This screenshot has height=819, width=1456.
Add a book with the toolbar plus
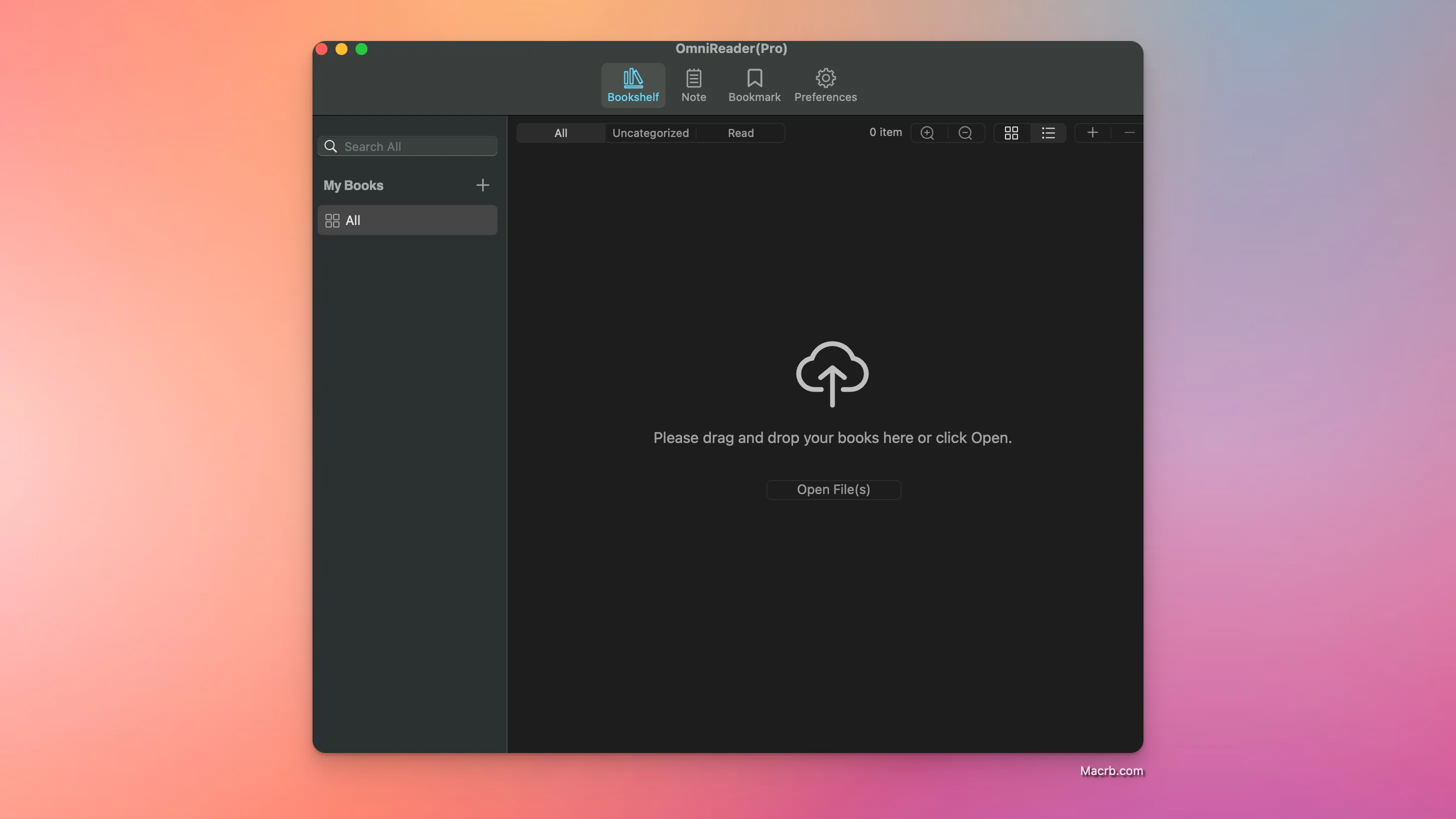click(1092, 133)
